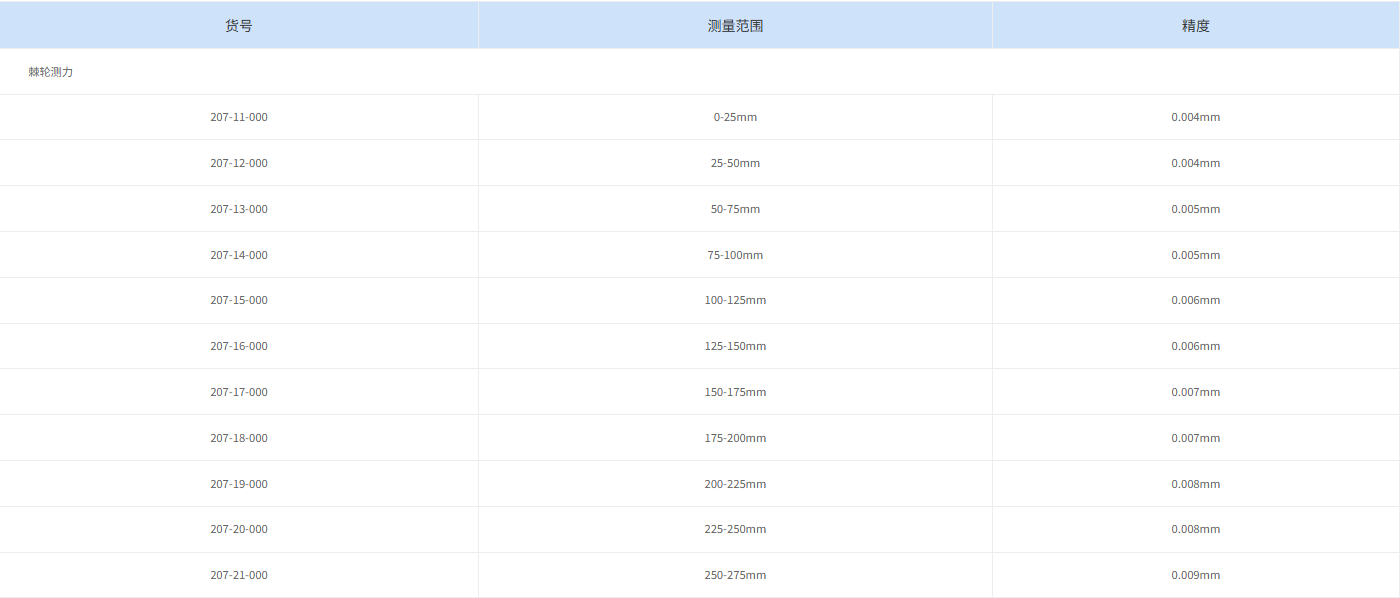Click the 250-275mm measuring range cell
The image size is (1400, 598).
click(735, 575)
